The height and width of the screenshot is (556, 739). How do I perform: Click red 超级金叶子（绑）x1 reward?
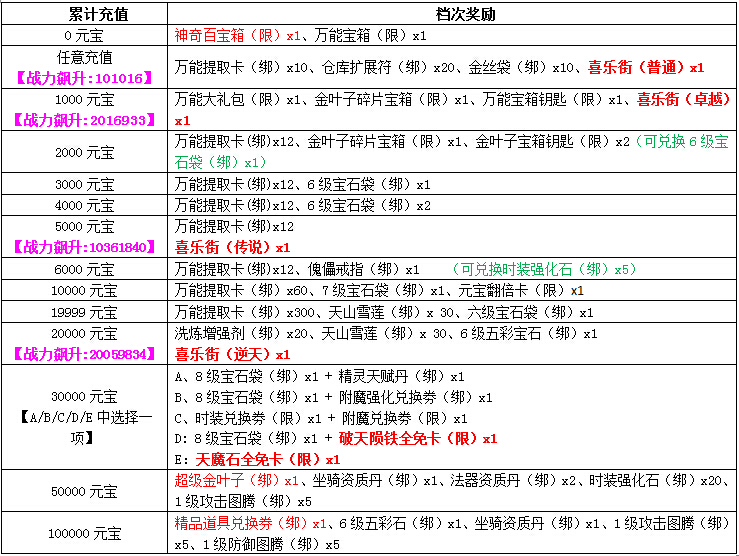[x=237, y=481]
